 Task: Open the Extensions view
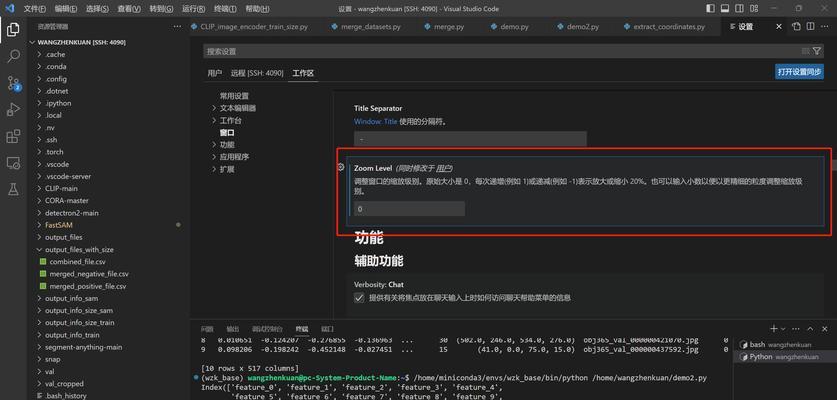(13, 136)
